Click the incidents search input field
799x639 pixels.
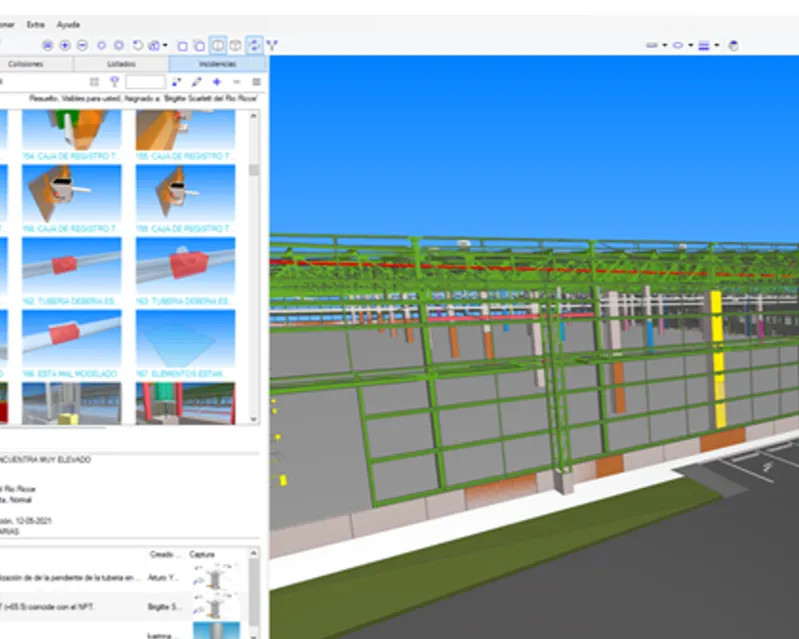pyautogui.click(x=145, y=82)
